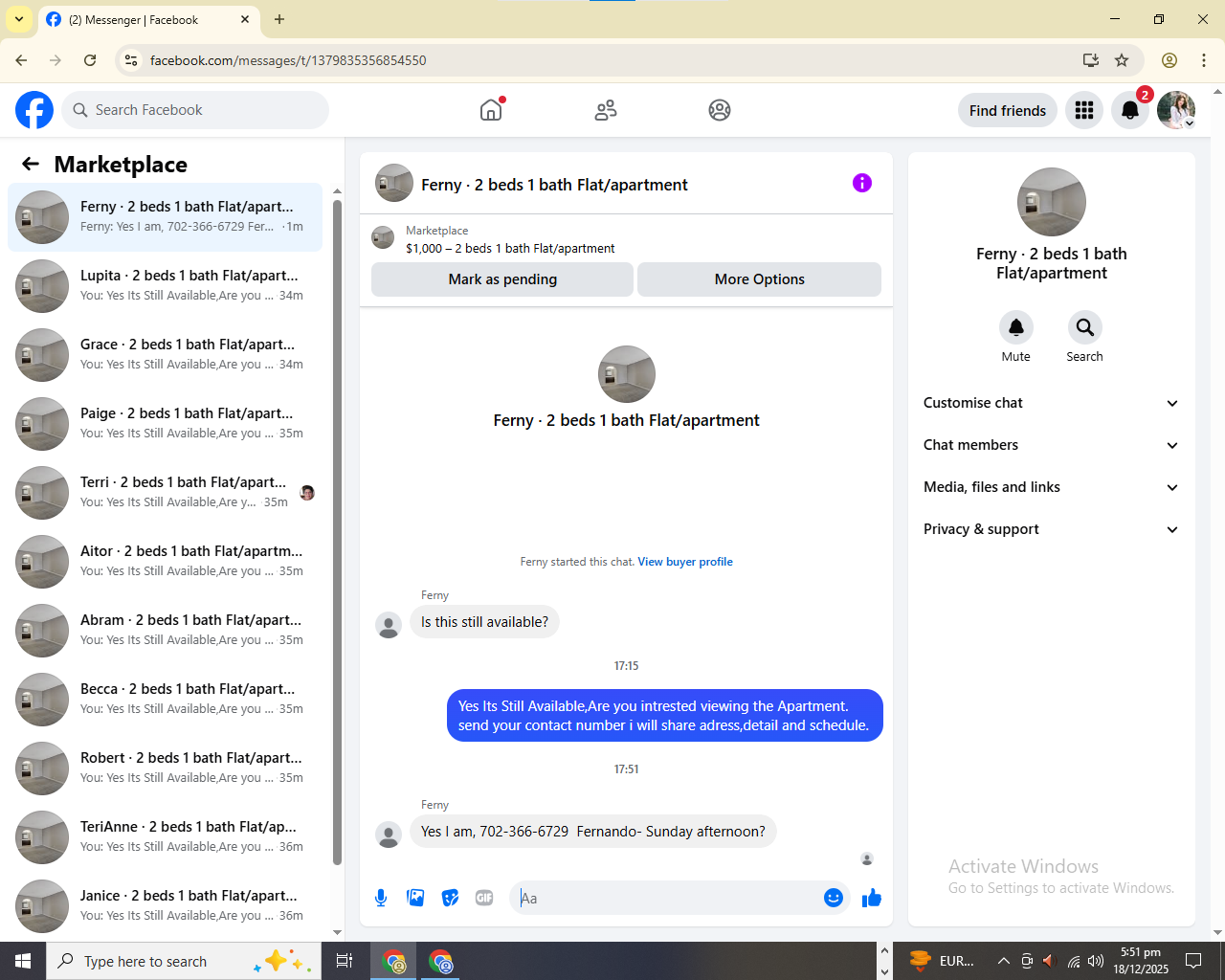Screen dimensions: 1225x980
Task: Open a new browser tab
Action: pos(279,19)
